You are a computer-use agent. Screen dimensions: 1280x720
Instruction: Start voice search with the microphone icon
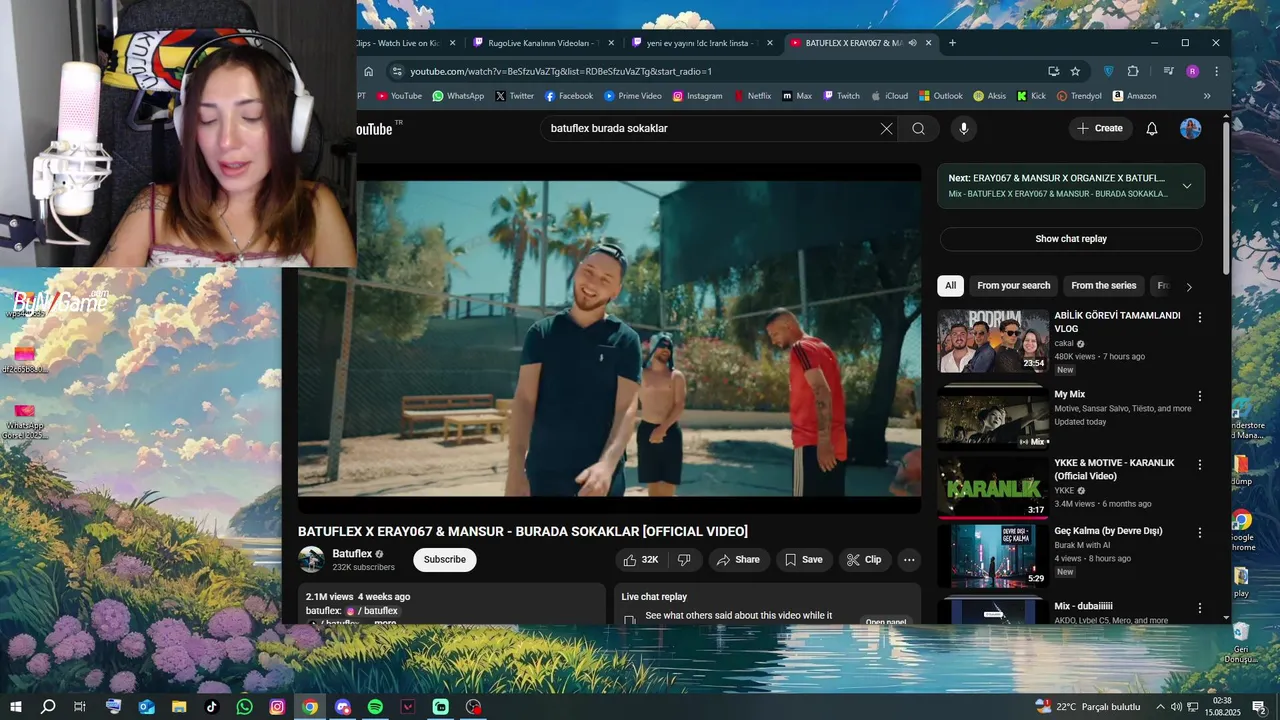pyautogui.click(x=964, y=128)
